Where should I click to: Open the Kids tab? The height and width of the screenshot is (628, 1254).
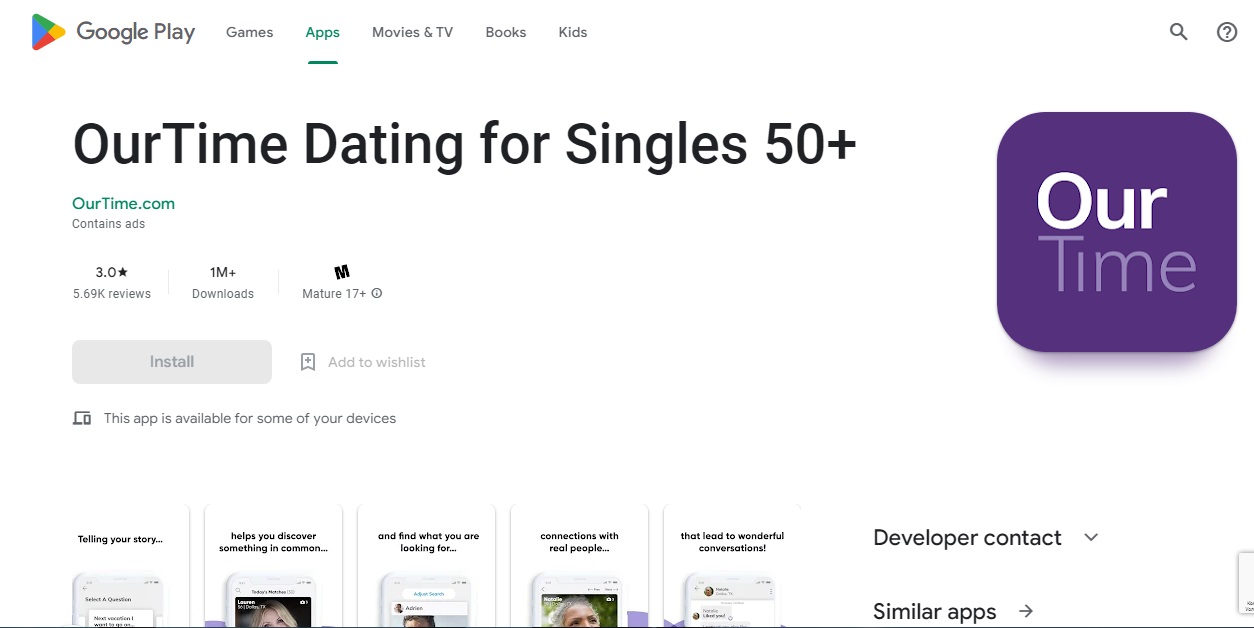(572, 32)
